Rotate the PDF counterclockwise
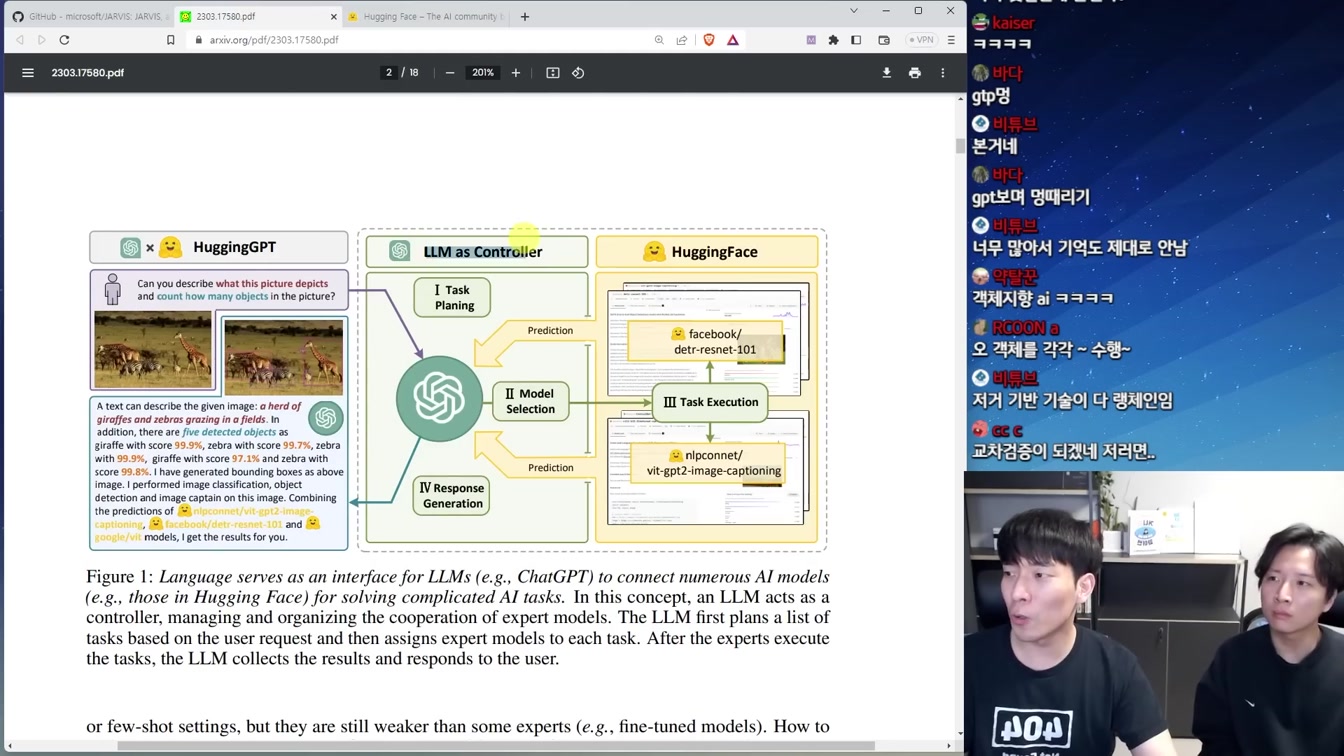The height and width of the screenshot is (756, 1344). (x=578, y=73)
